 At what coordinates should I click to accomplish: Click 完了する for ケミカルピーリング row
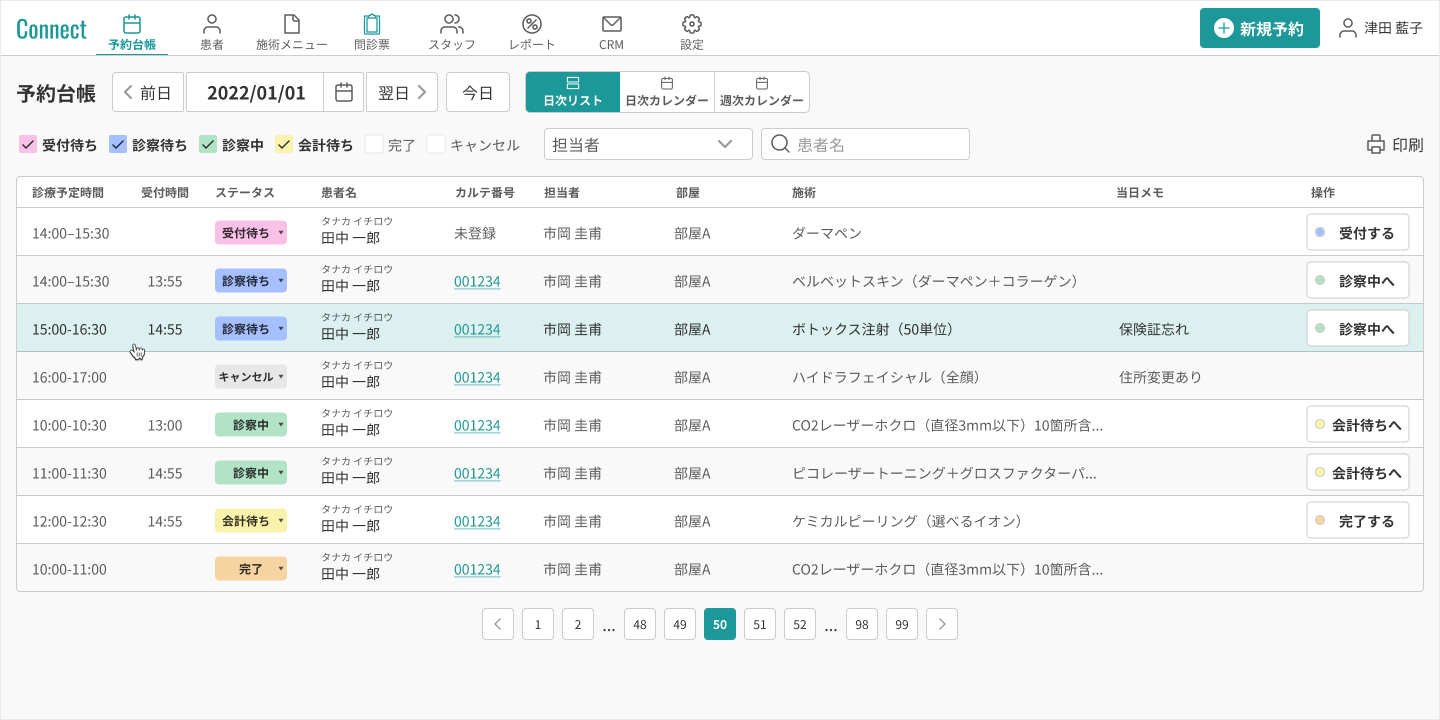[x=1358, y=520]
